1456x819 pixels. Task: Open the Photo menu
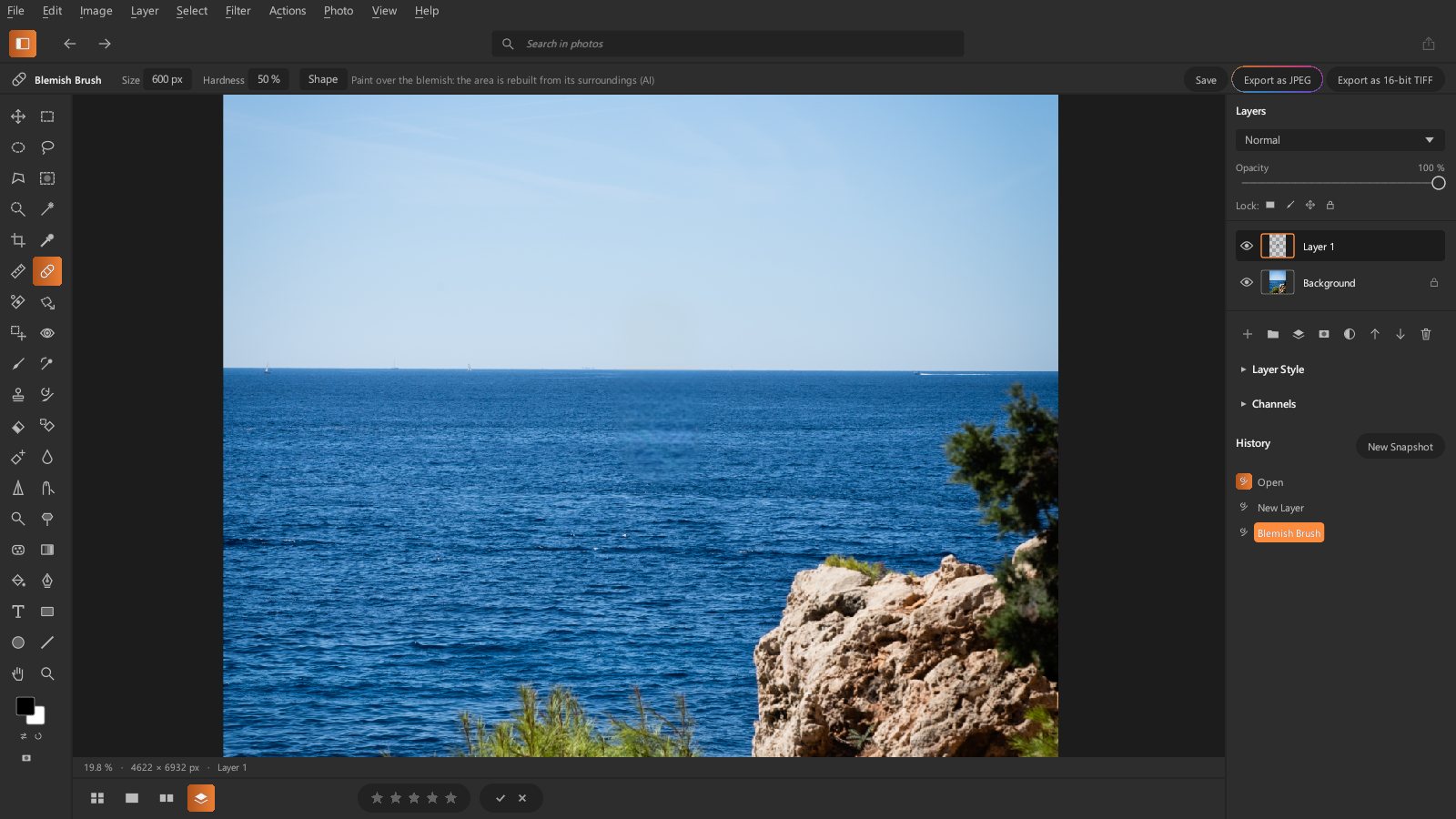tap(339, 11)
